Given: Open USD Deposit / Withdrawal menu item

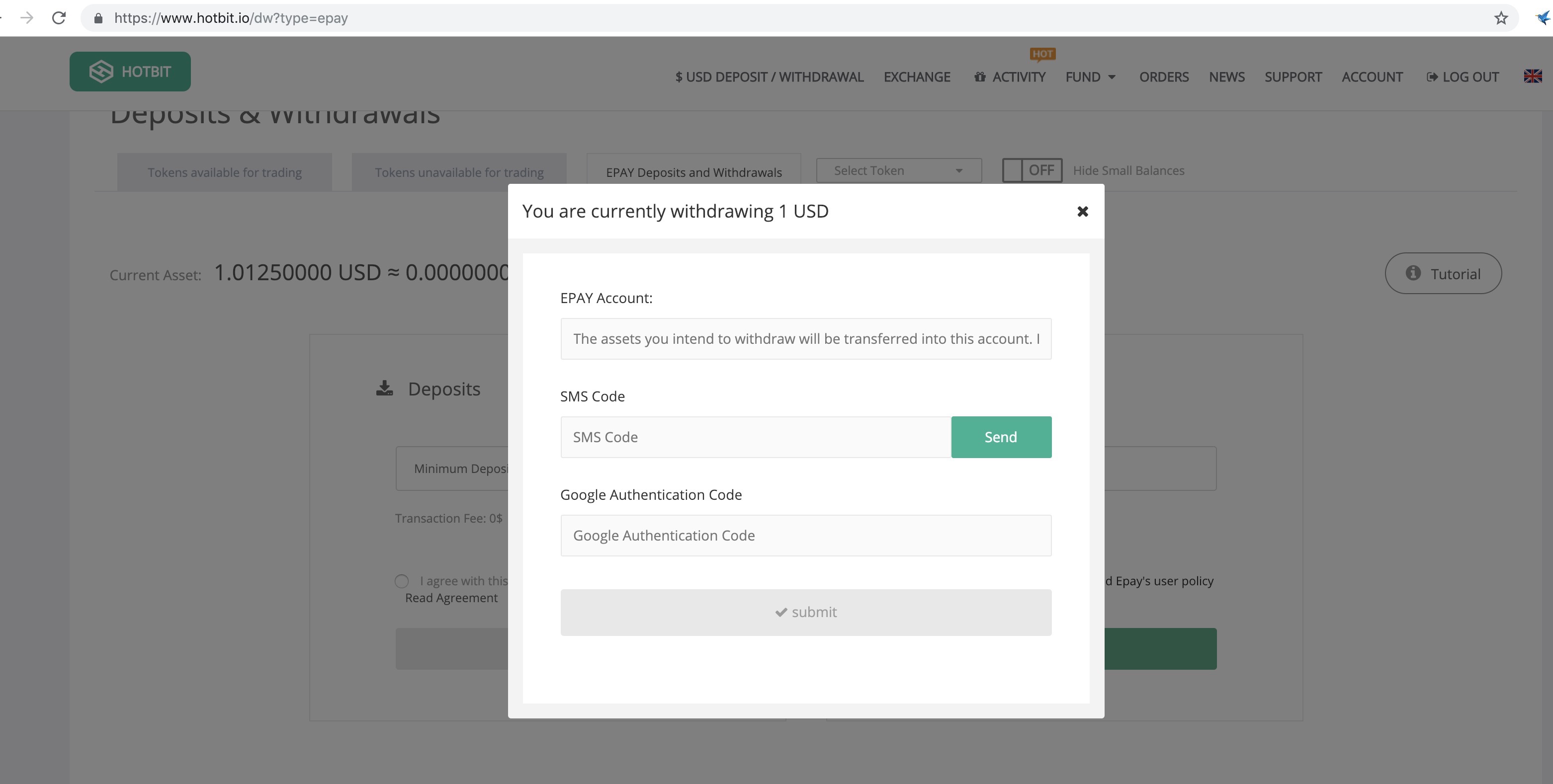Looking at the screenshot, I should tap(769, 77).
